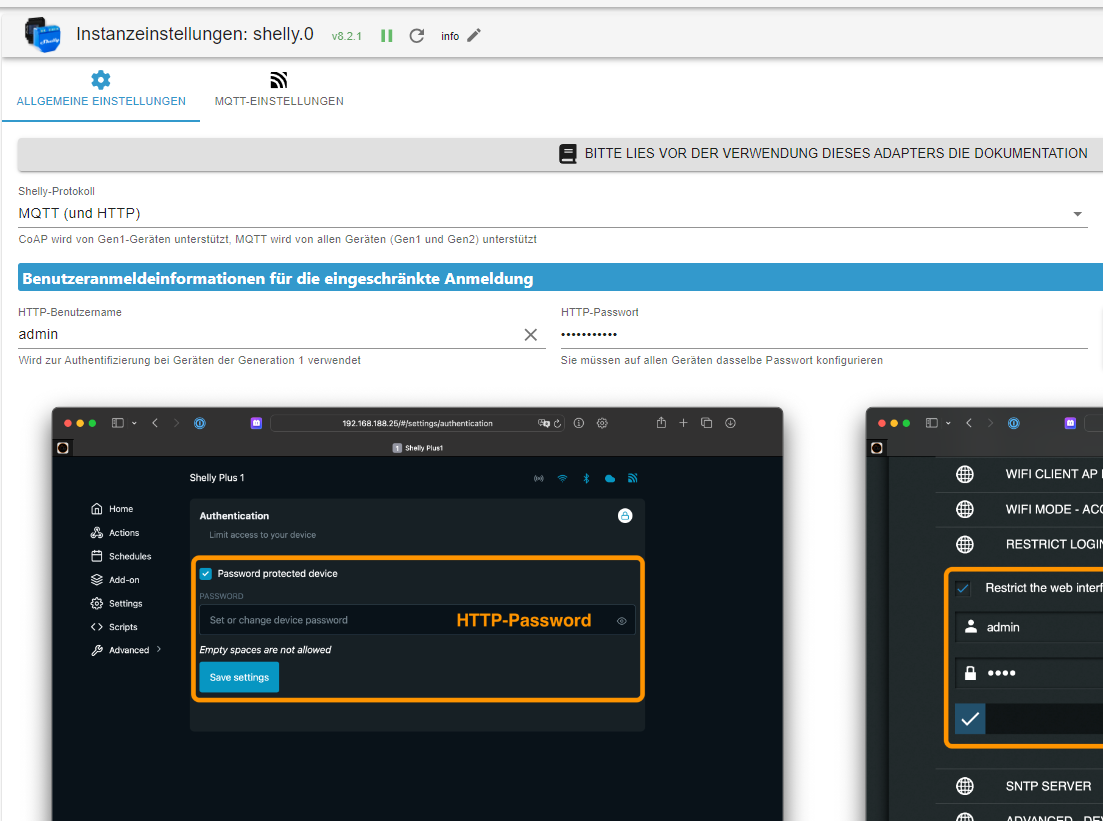Click the pencil edit icon beside info

(x=474, y=35)
